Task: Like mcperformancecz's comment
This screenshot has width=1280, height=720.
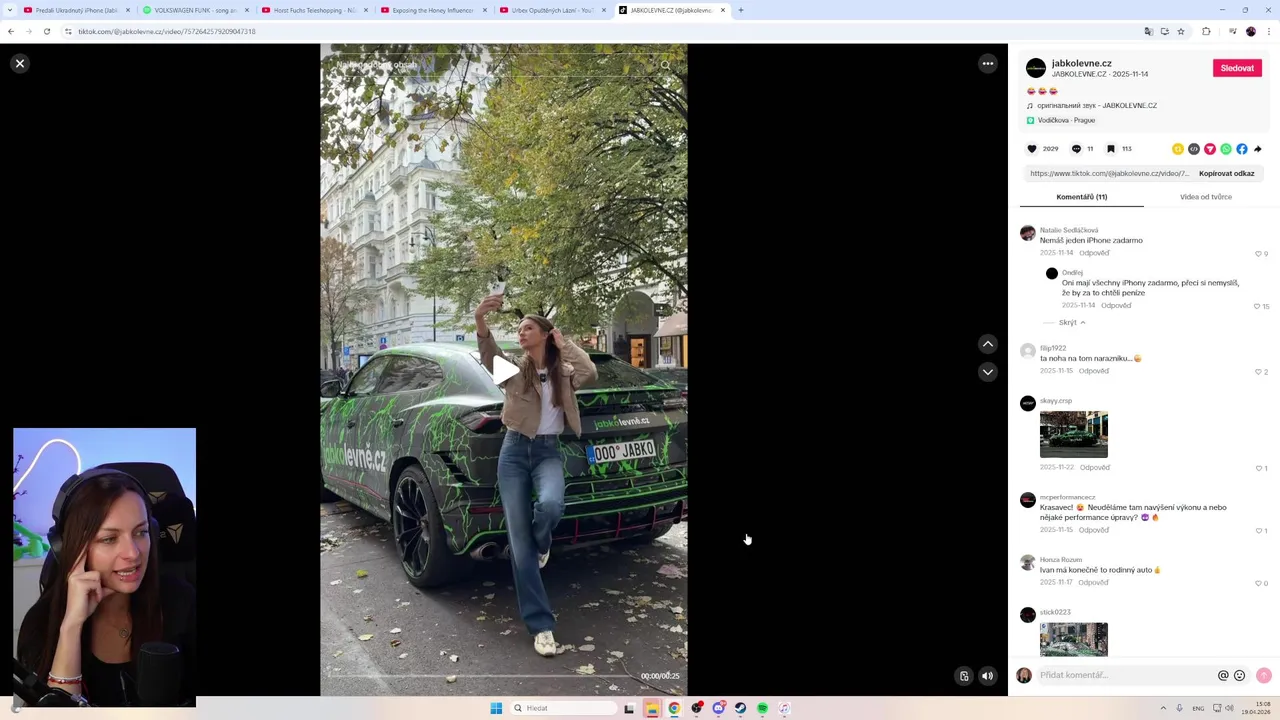Action: click(1259, 531)
